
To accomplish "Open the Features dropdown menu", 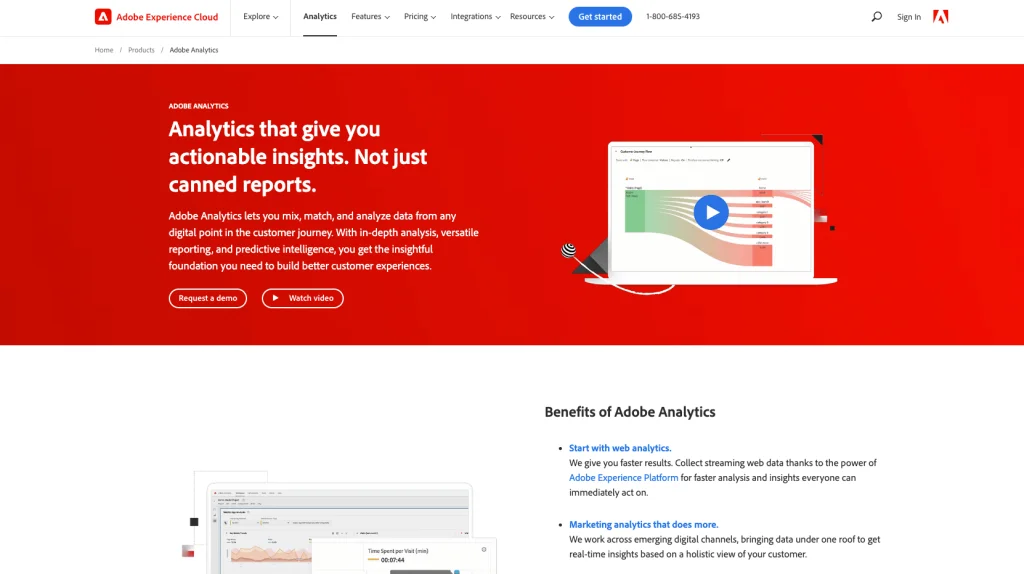I will [x=370, y=17].
